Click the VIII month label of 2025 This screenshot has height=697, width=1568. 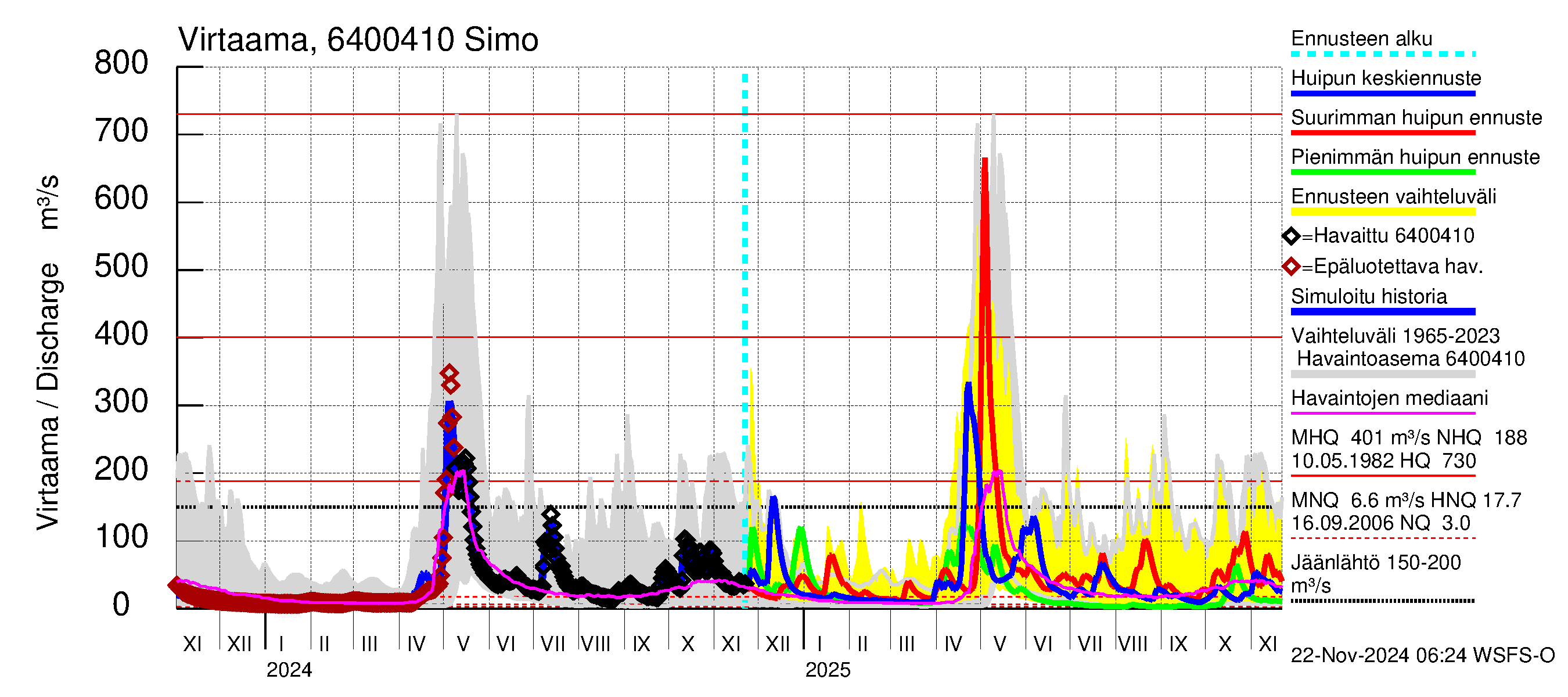(x=1133, y=644)
